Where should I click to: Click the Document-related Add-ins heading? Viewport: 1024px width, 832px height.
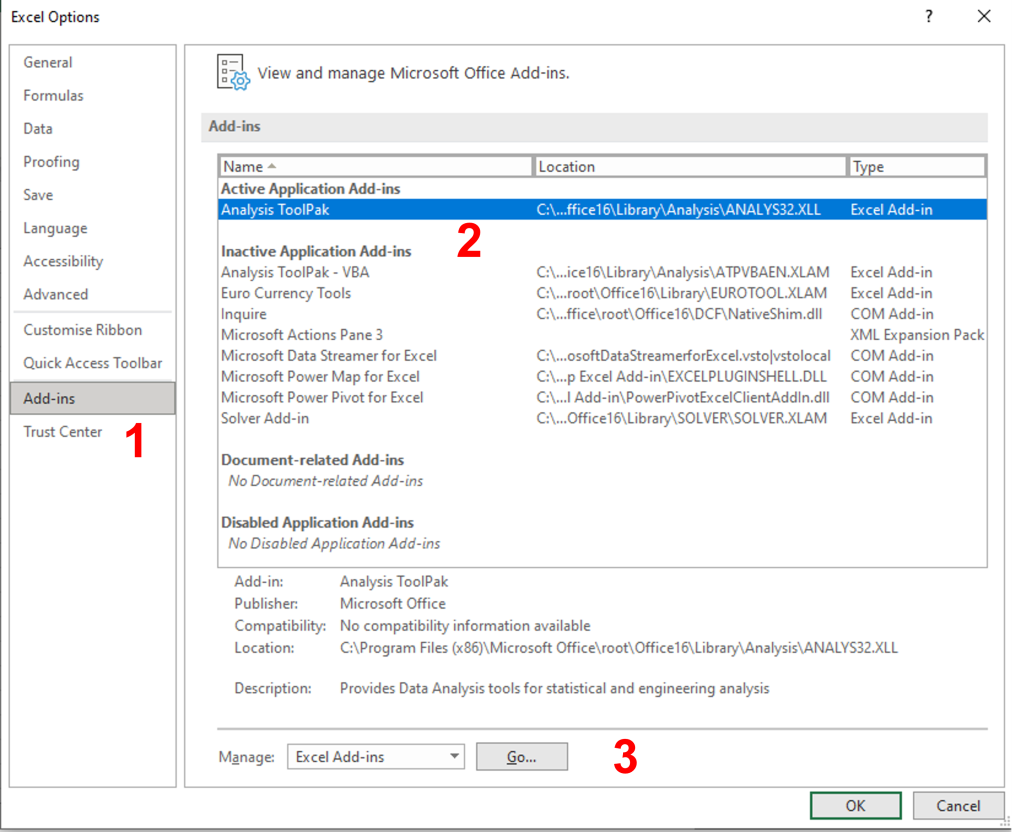(x=313, y=460)
